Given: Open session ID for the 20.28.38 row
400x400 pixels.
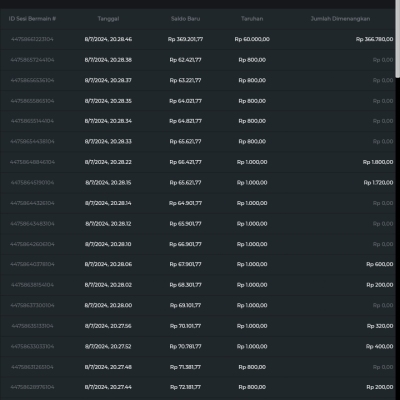Looking at the screenshot, I should pyautogui.click(x=32, y=60).
